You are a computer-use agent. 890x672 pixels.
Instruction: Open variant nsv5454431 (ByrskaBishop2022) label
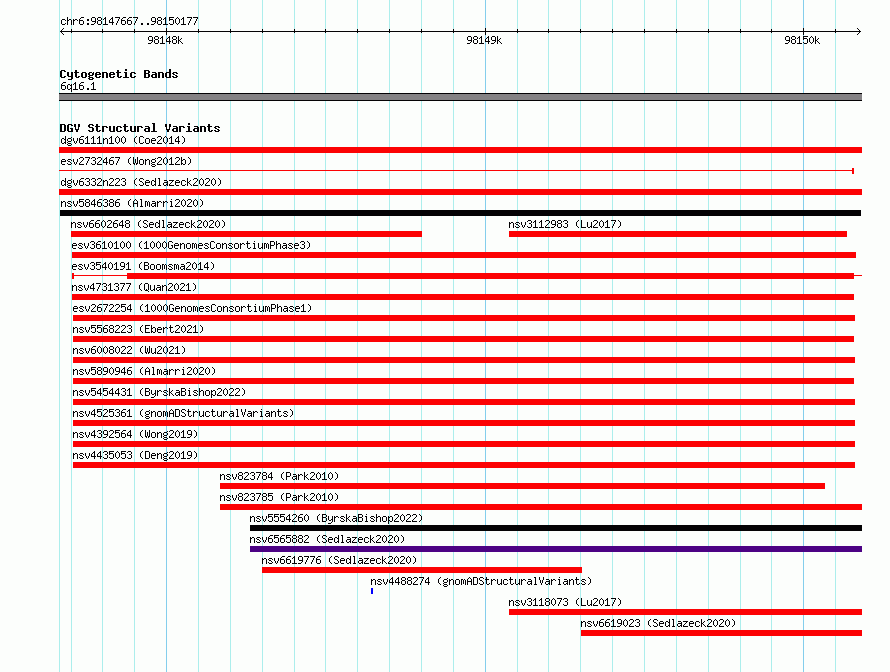(159, 392)
